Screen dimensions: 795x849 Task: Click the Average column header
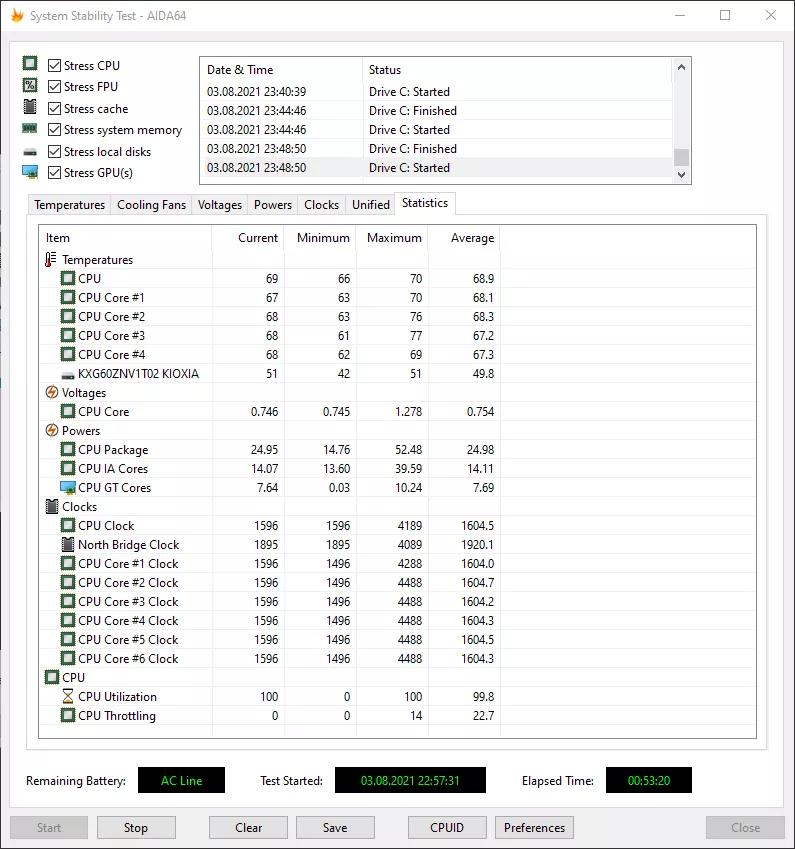pos(464,238)
